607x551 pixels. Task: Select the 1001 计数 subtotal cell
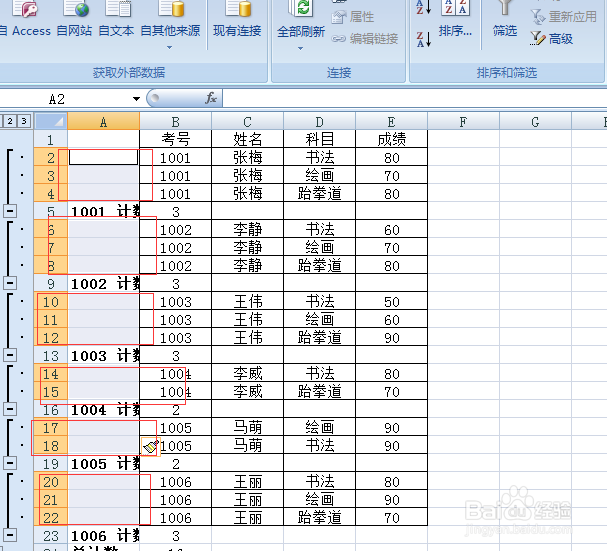coord(103,211)
